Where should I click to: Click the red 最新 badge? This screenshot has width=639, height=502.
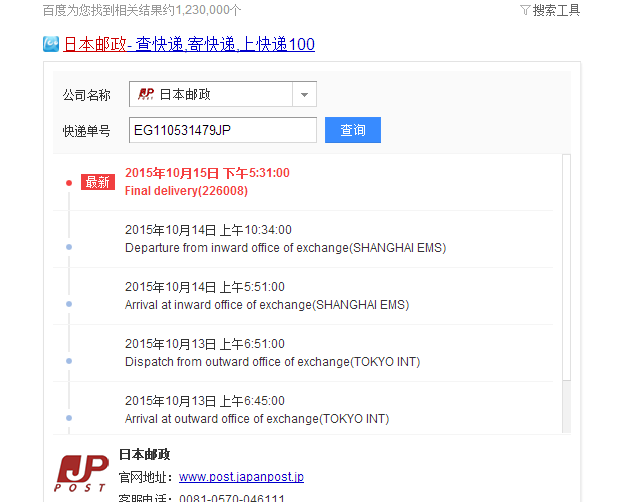(x=98, y=182)
